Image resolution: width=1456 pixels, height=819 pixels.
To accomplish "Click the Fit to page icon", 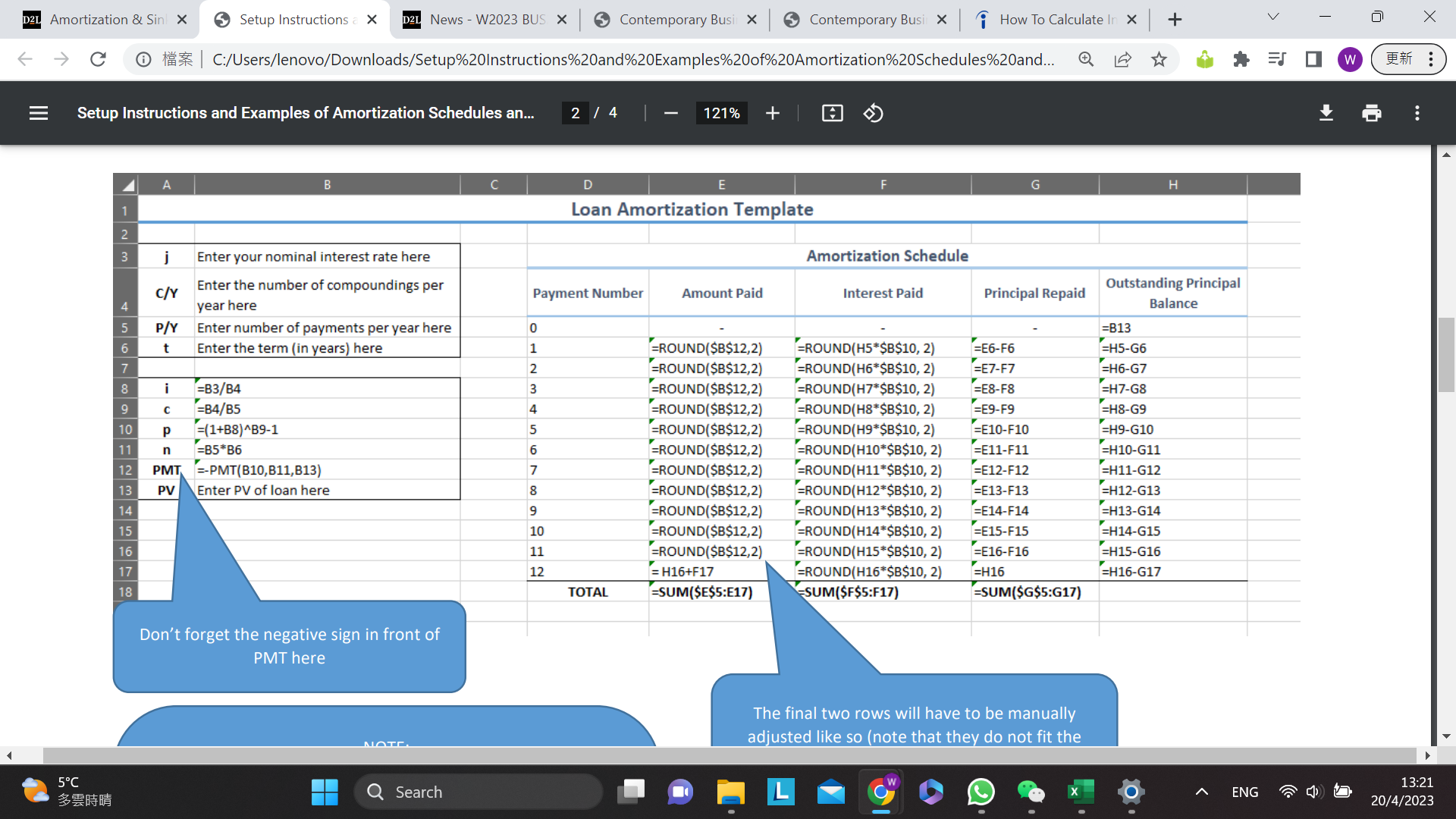I will 832,113.
